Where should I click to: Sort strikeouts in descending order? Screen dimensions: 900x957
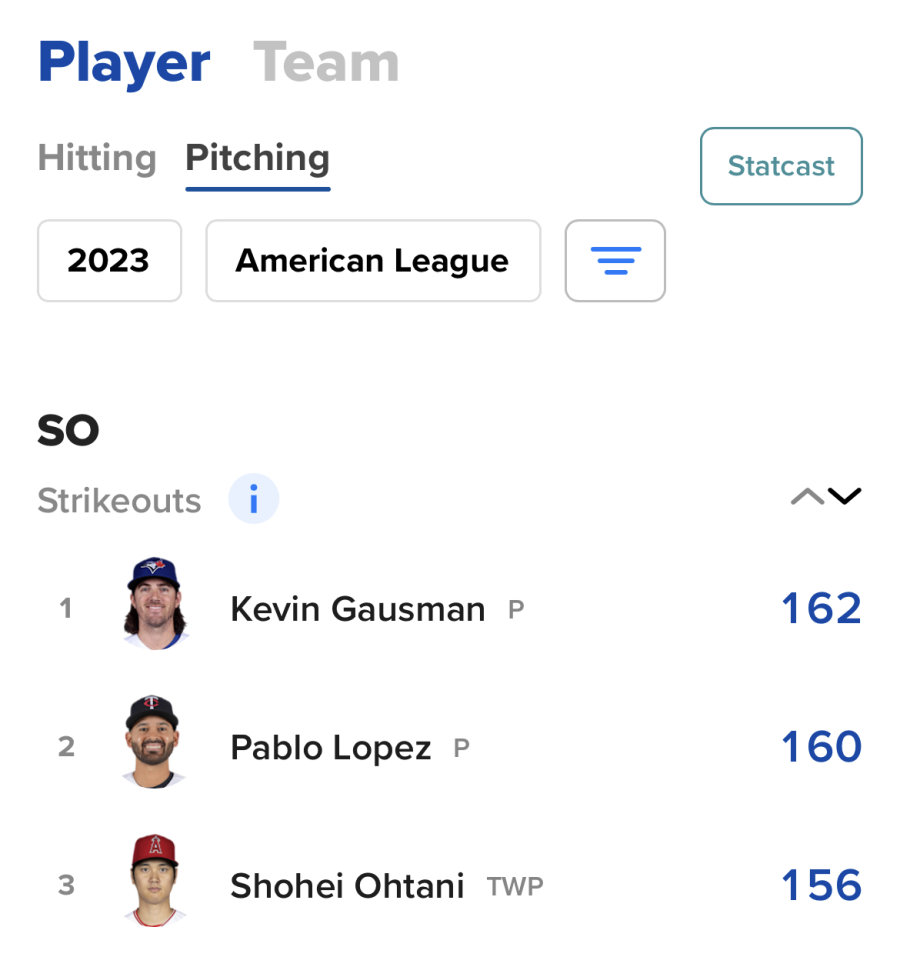(845, 497)
